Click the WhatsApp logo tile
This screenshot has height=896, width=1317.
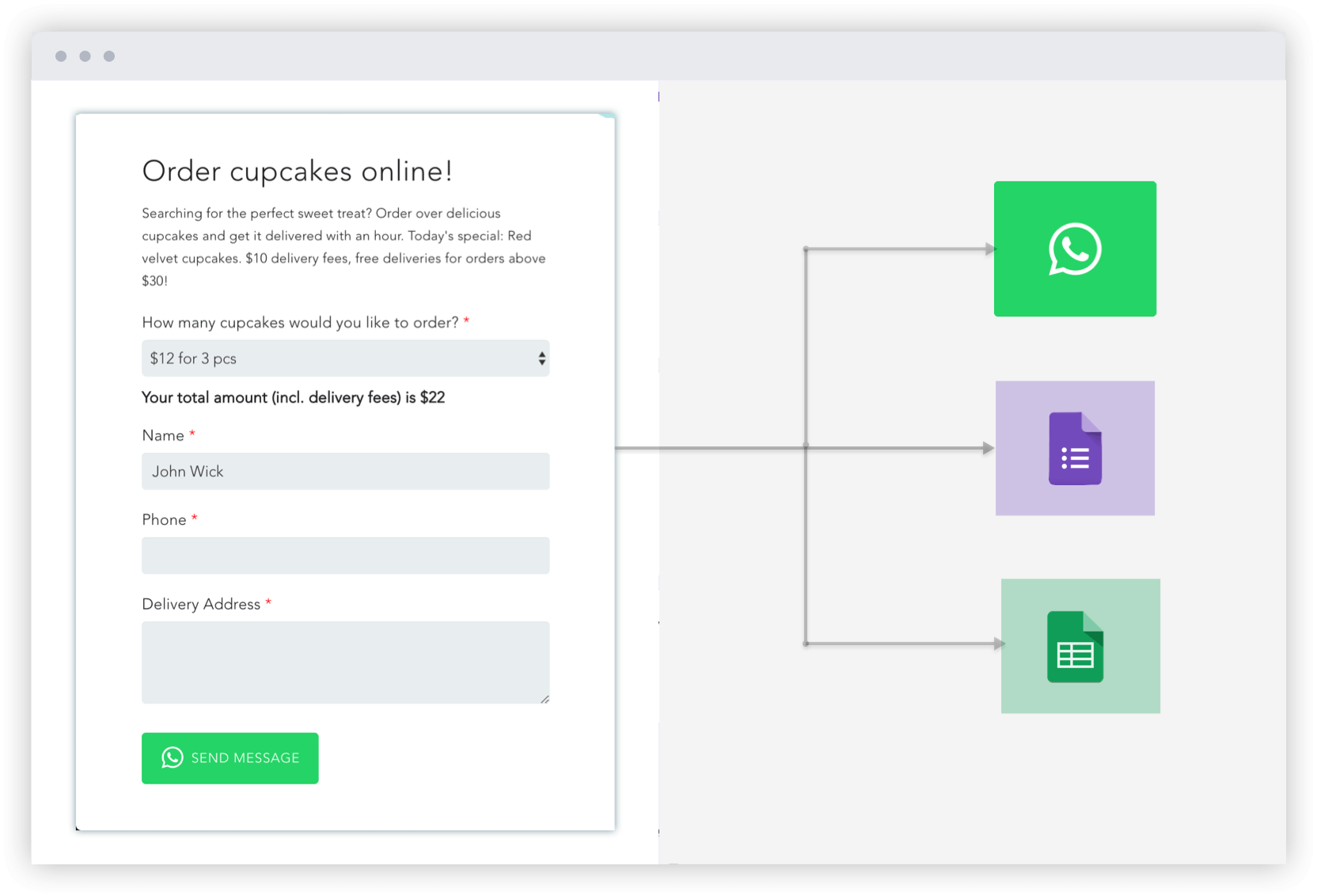pyautogui.click(x=1075, y=249)
